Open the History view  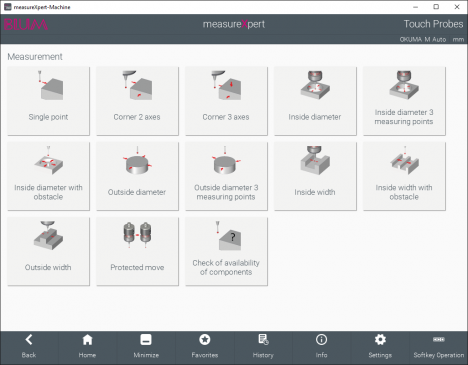pos(263,347)
